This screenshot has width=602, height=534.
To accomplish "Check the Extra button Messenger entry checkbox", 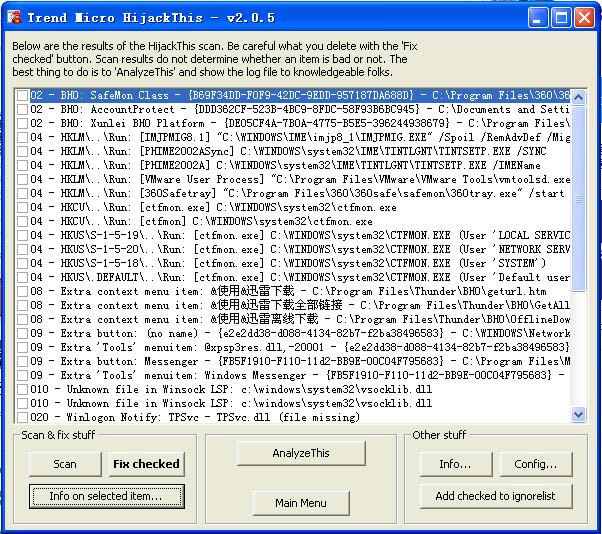I will pos(23,361).
